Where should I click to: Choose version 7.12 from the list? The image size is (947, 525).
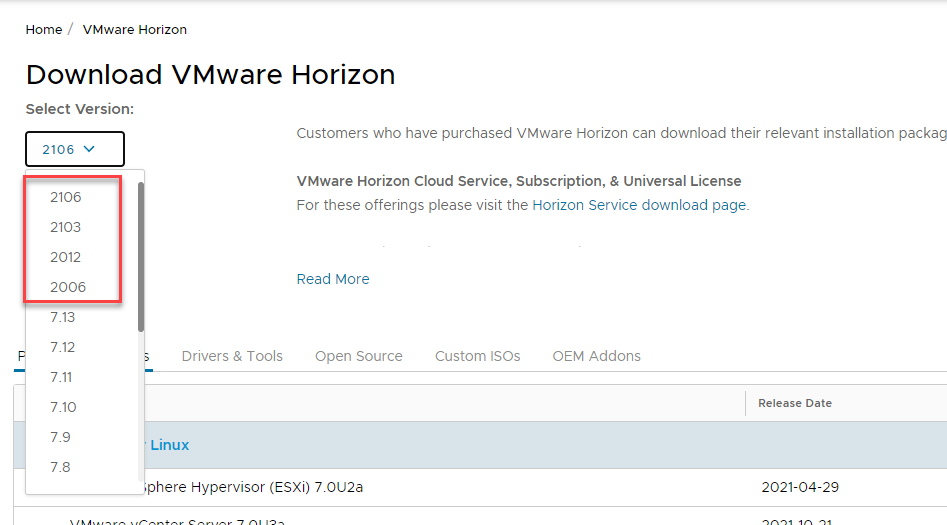[x=63, y=347]
